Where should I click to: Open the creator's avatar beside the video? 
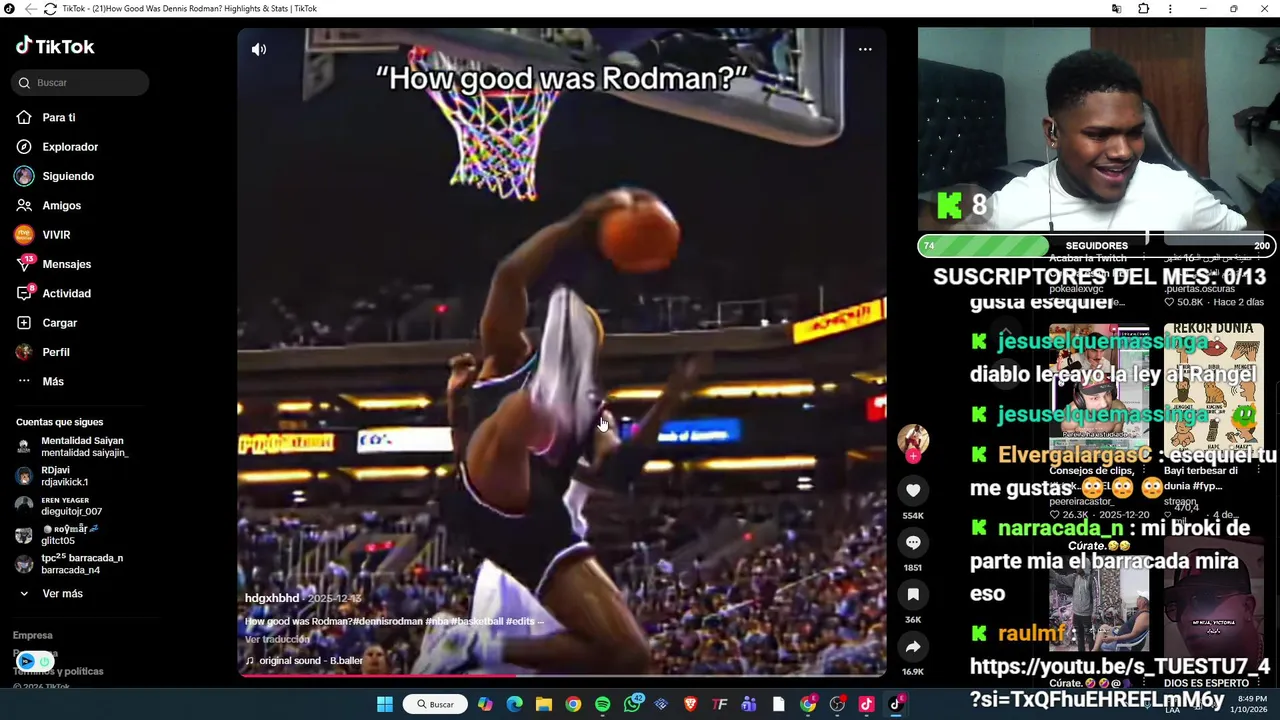[913, 440]
